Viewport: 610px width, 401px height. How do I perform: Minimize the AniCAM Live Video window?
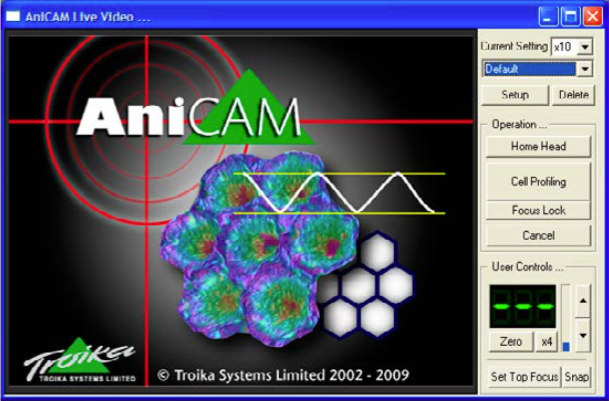point(548,17)
